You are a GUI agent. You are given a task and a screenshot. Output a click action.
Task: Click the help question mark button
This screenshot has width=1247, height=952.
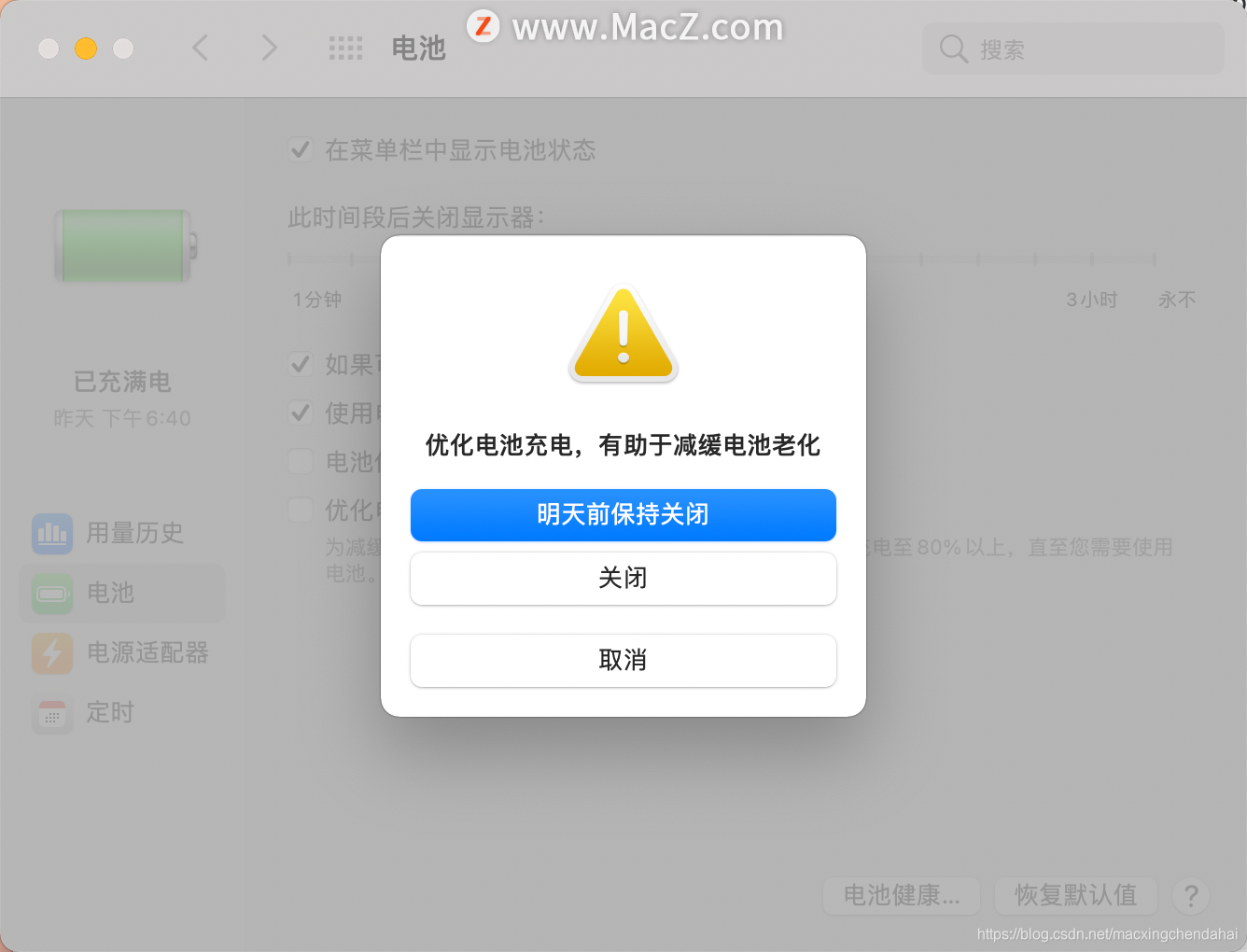1191,896
